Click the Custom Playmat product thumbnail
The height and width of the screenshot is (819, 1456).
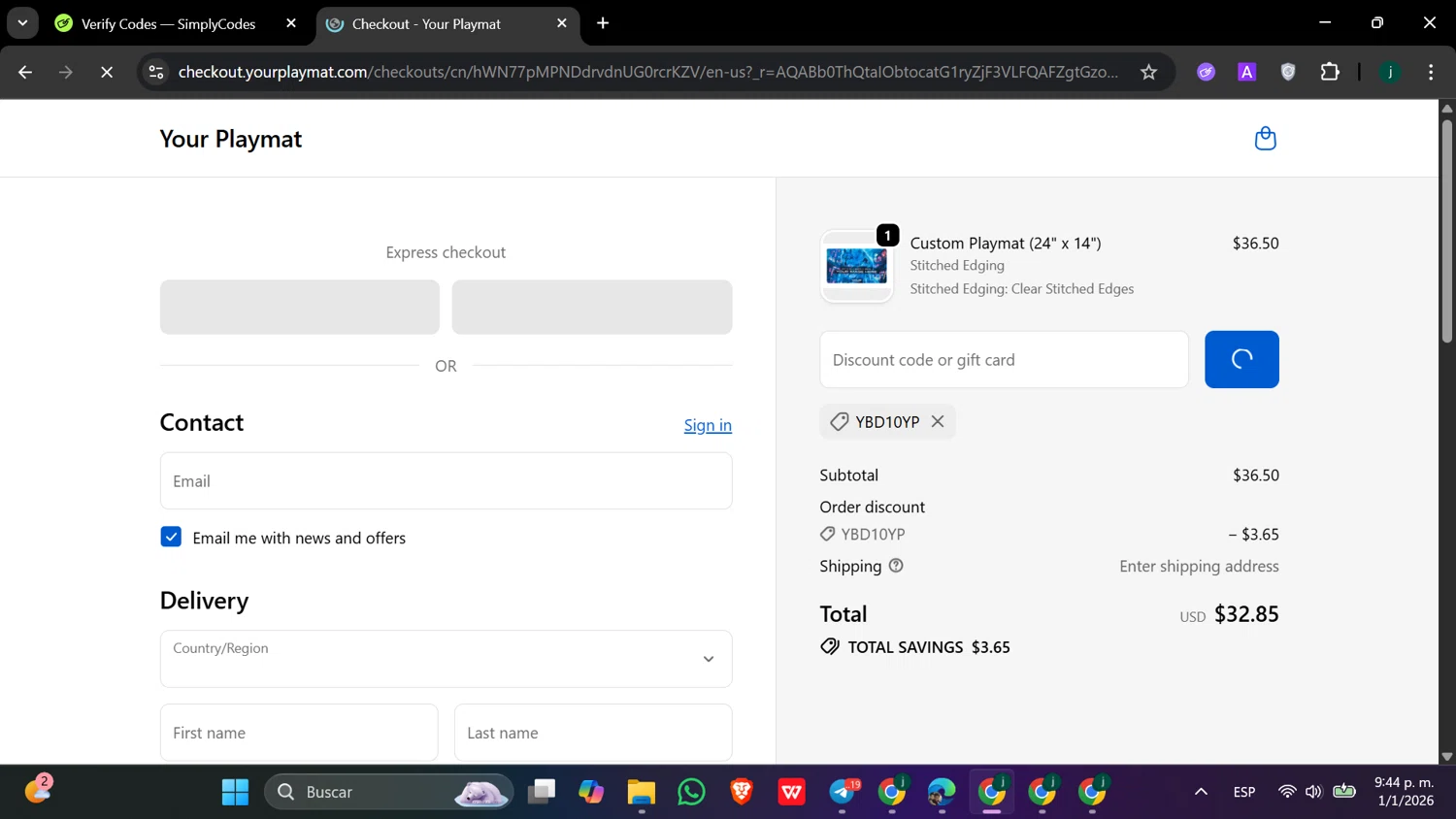(856, 266)
